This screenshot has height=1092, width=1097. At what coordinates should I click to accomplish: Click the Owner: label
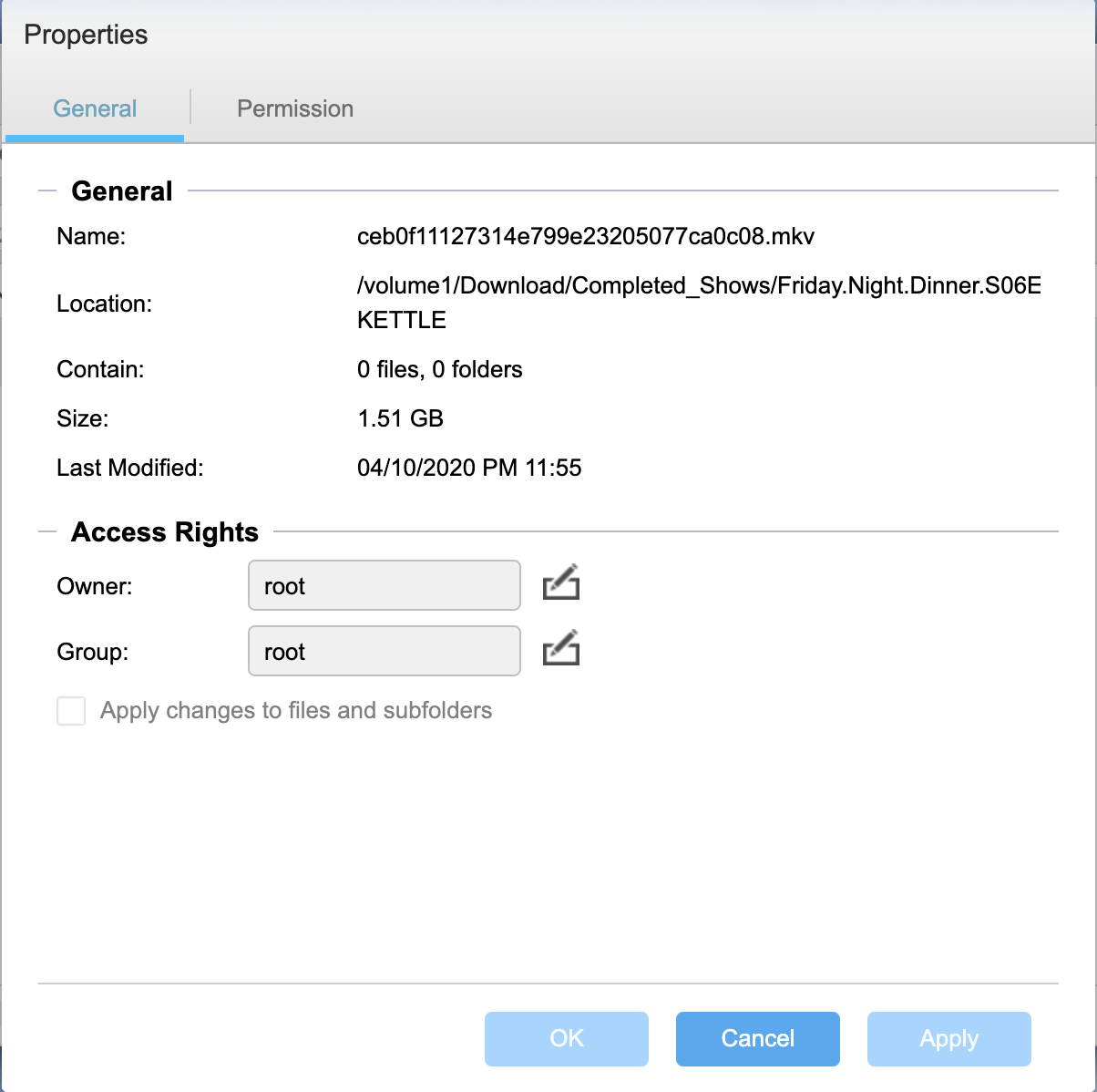(95, 586)
